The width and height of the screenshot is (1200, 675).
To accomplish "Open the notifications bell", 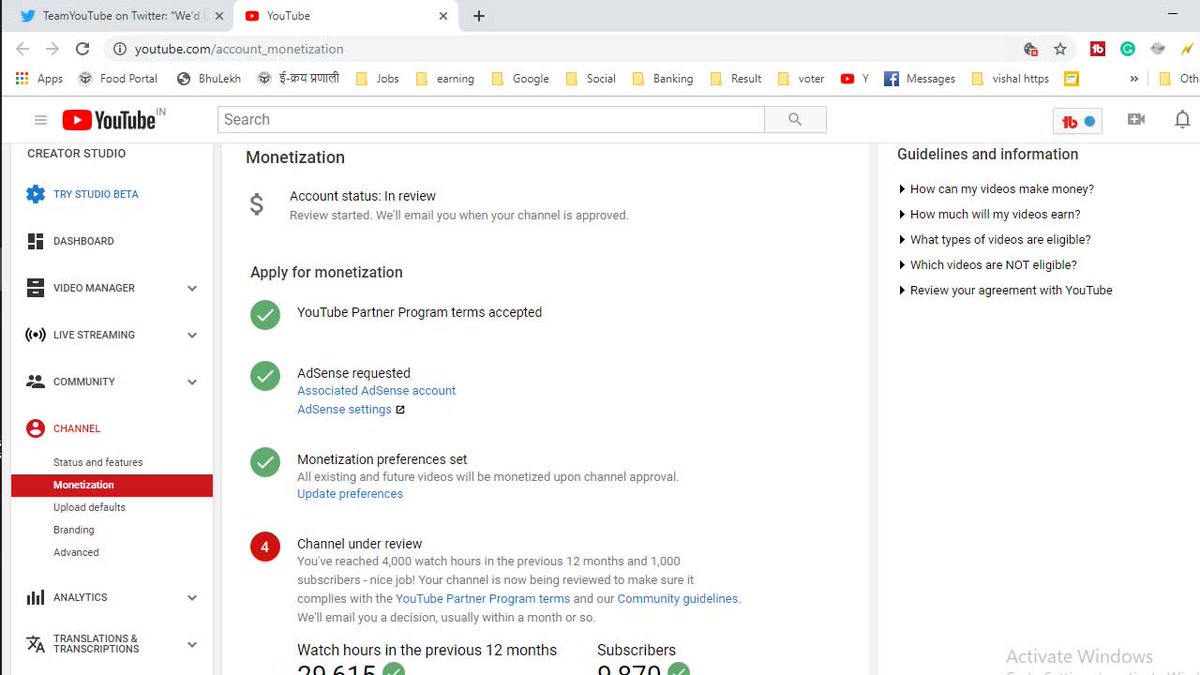I will point(1182,120).
